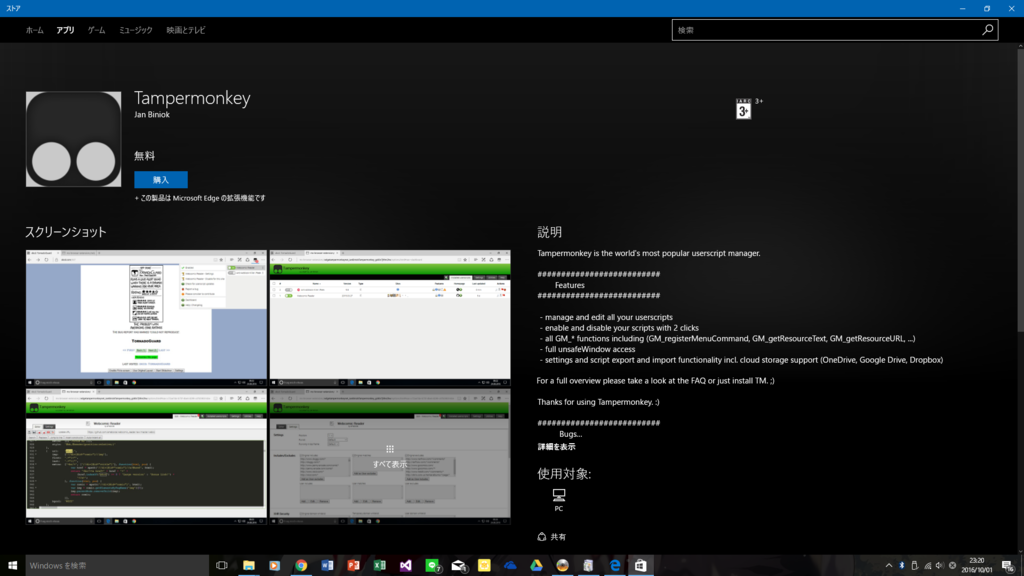Click the Tampermonkey title text
This screenshot has height=576, width=1024.
click(x=192, y=98)
